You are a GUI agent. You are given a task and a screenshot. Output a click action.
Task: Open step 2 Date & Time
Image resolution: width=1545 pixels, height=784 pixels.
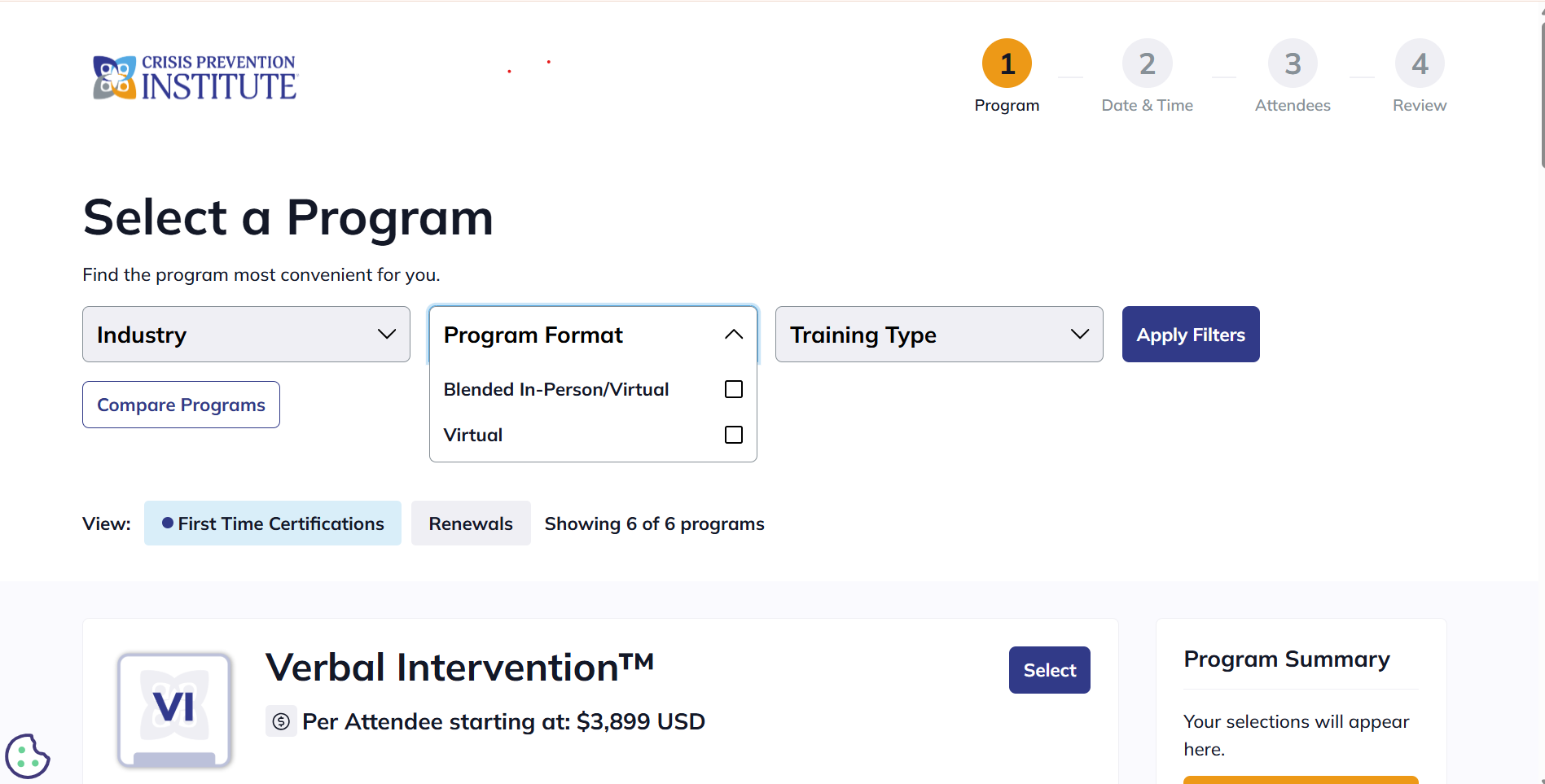tap(1147, 63)
